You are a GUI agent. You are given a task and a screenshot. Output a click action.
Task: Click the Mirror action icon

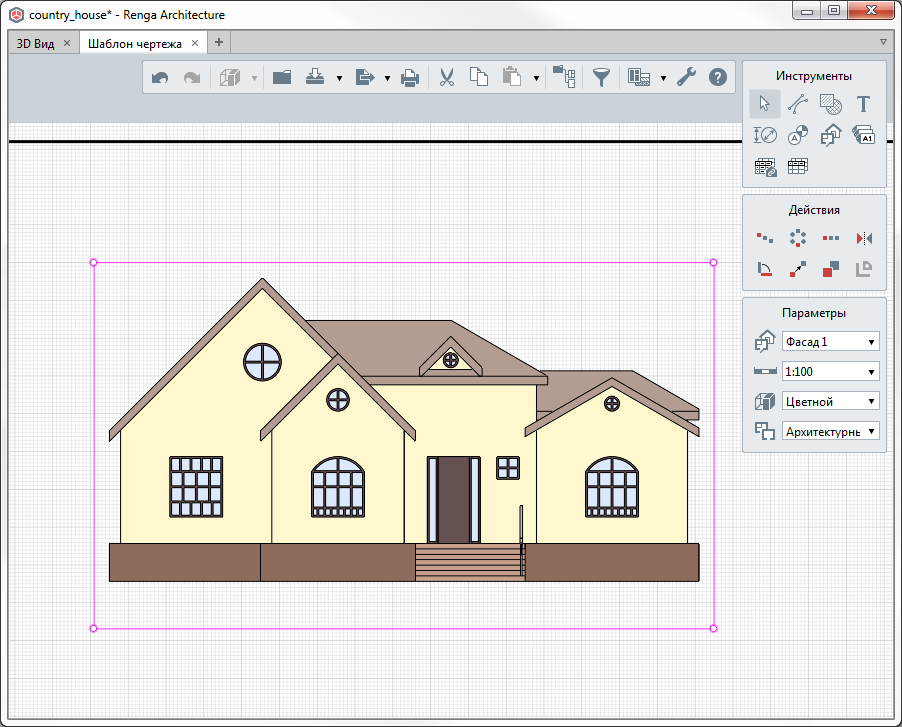click(x=864, y=238)
